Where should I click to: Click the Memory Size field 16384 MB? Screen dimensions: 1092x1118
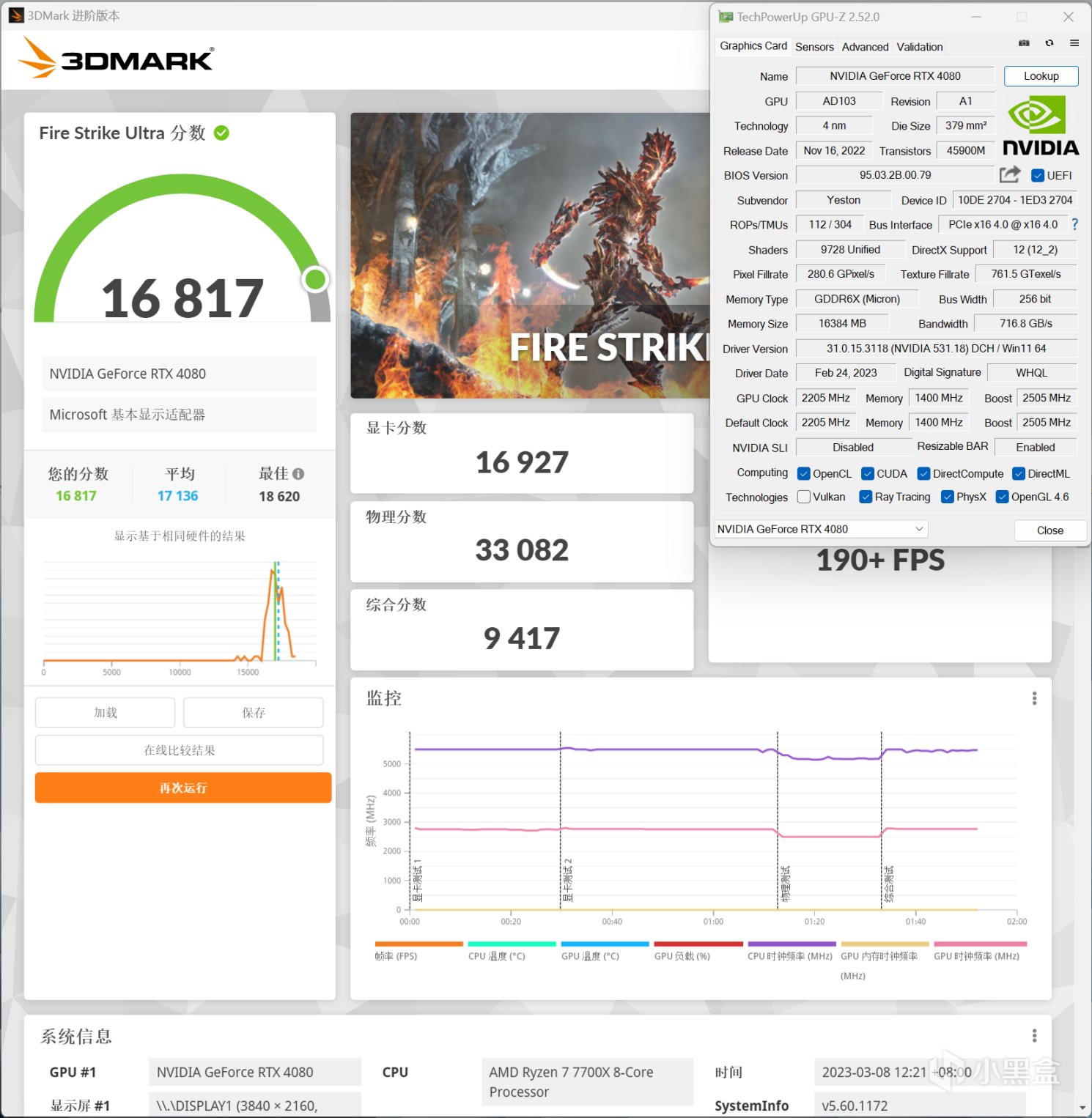click(x=842, y=323)
